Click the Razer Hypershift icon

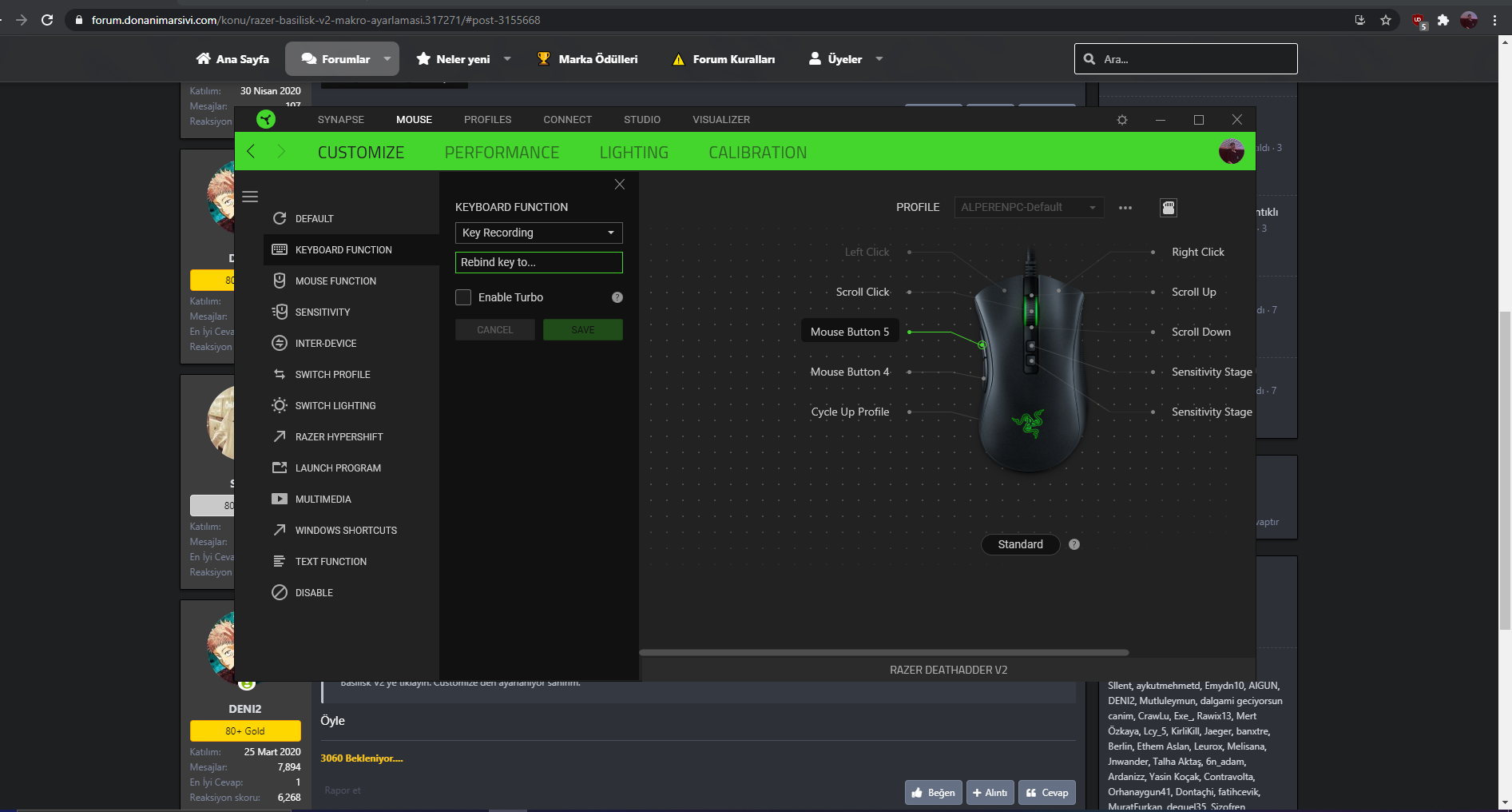(280, 436)
